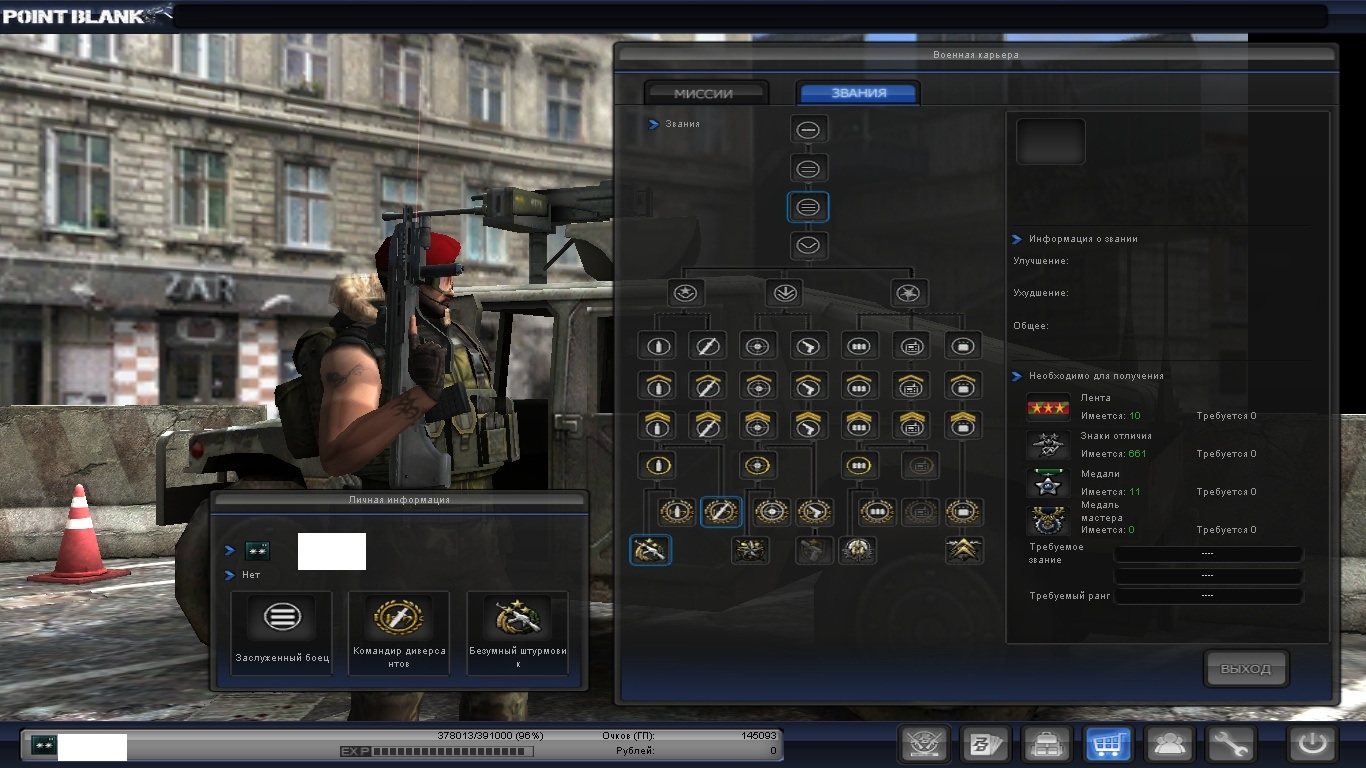Click the Медаль мастера requirement icon

pos(1048,521)
